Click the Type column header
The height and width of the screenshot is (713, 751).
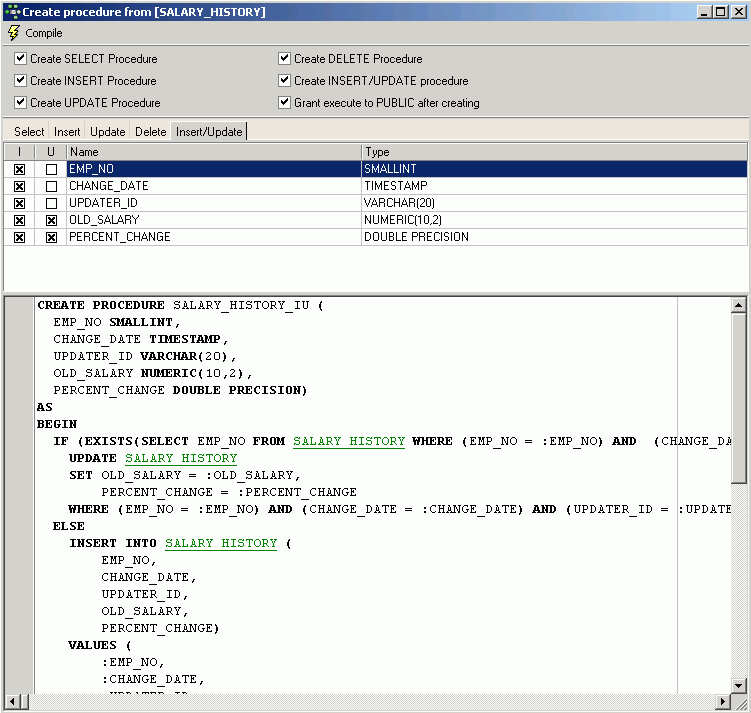[554, 152]
